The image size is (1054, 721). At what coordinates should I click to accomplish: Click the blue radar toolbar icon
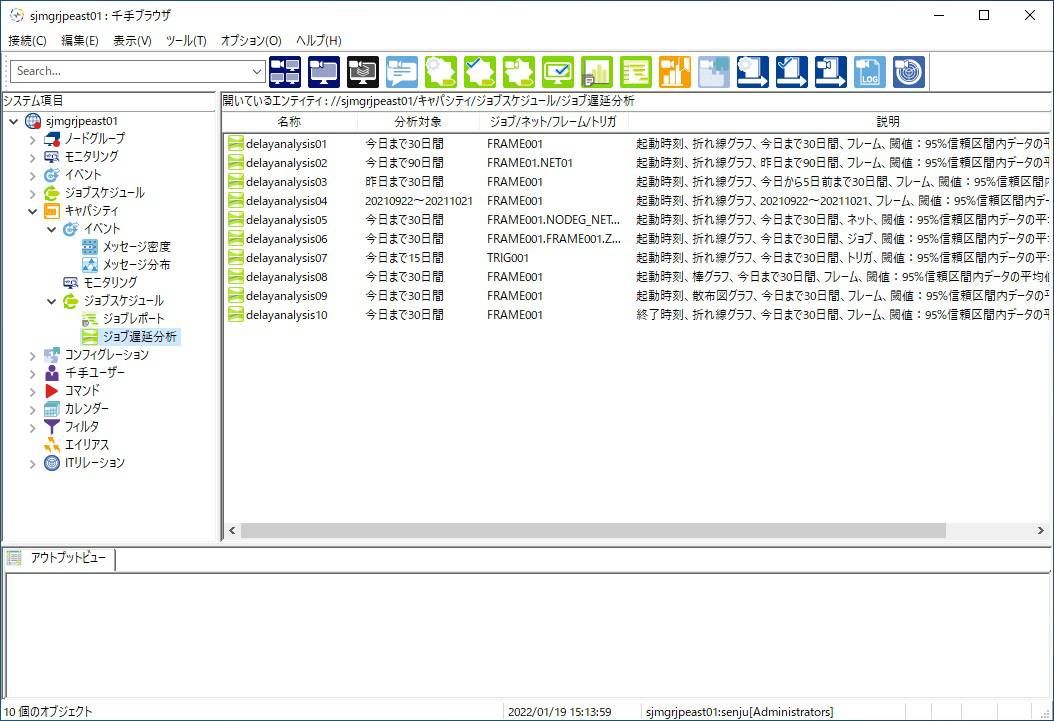909,72
